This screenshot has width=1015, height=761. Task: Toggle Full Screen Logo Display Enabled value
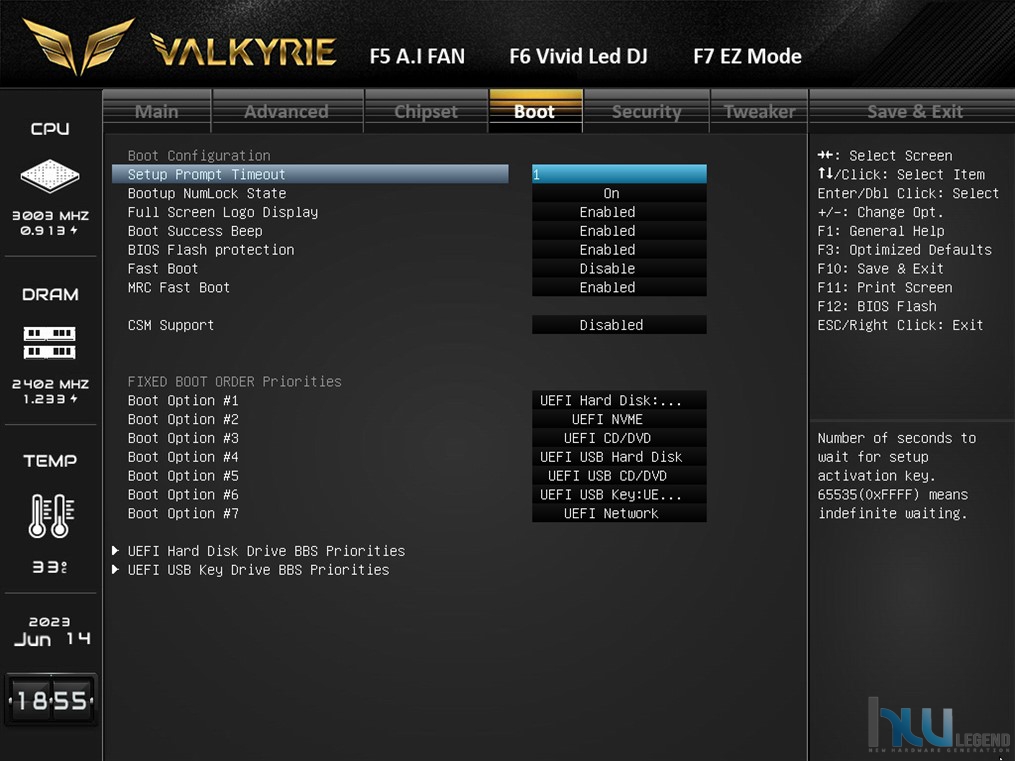click(619, 212)
